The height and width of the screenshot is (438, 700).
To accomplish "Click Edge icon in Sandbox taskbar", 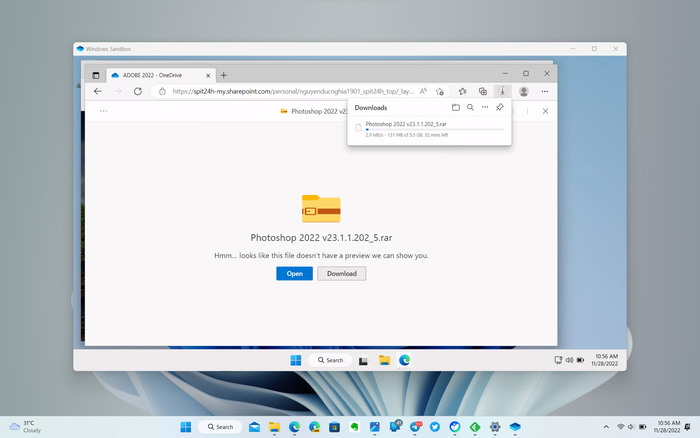I will click(404, 360).
